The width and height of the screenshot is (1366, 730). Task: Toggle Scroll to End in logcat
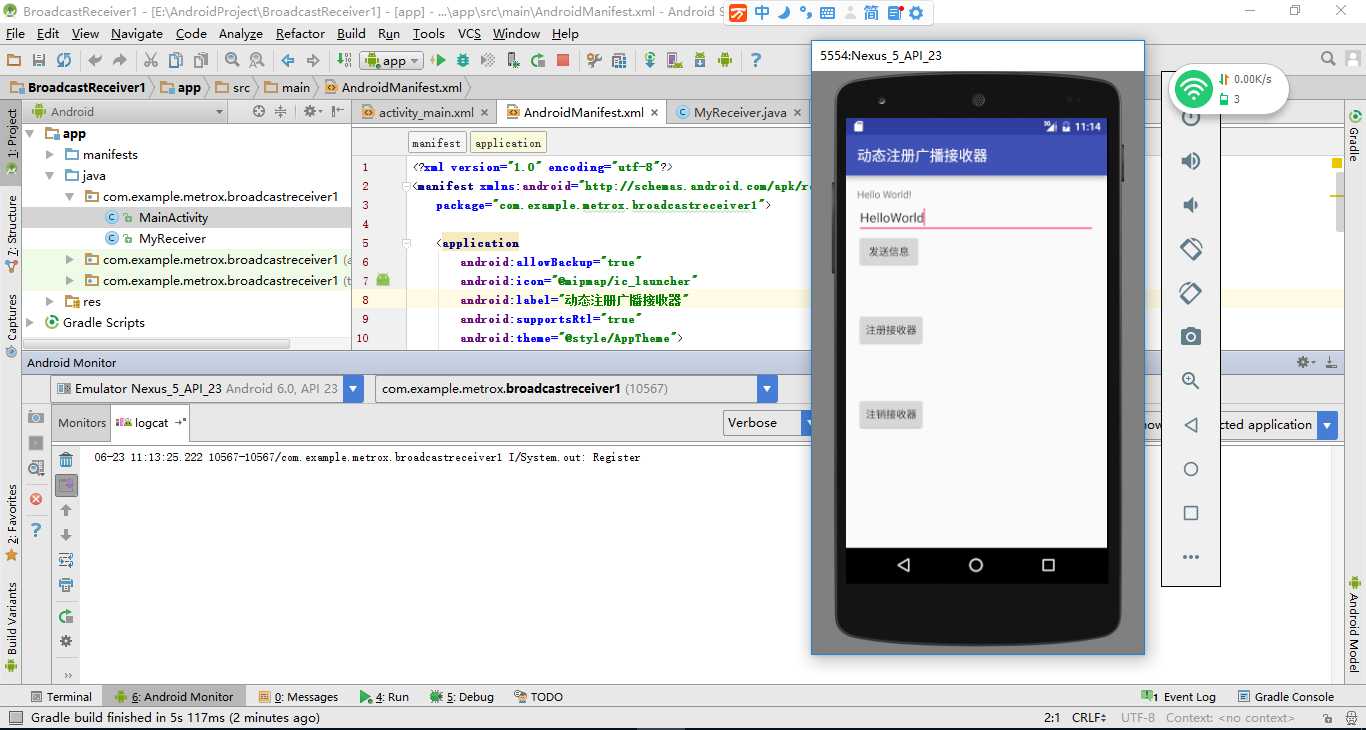click(x=66, y=485)
